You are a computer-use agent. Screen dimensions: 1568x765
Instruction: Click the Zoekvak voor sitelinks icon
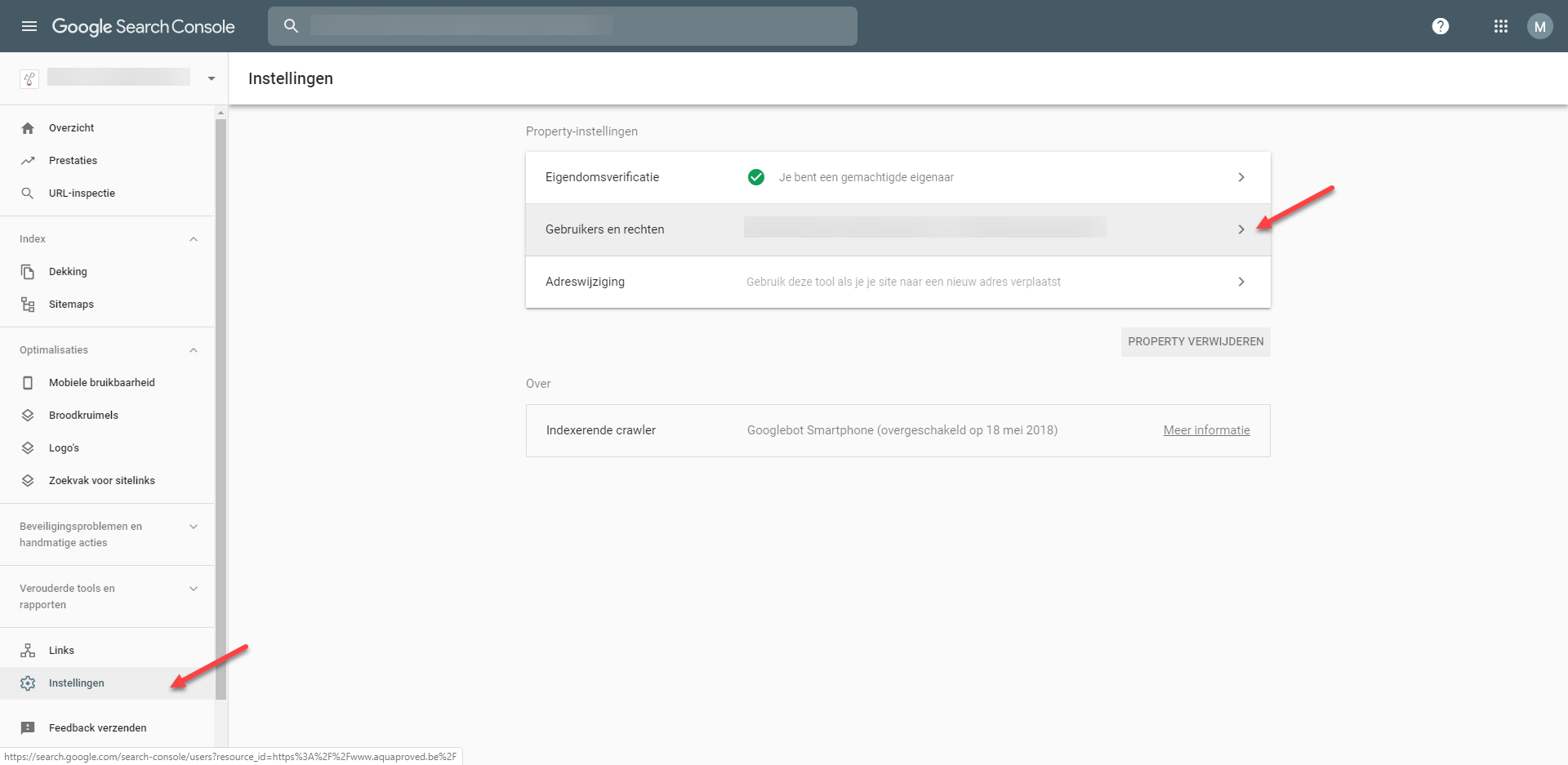click(x=28, y=481)
